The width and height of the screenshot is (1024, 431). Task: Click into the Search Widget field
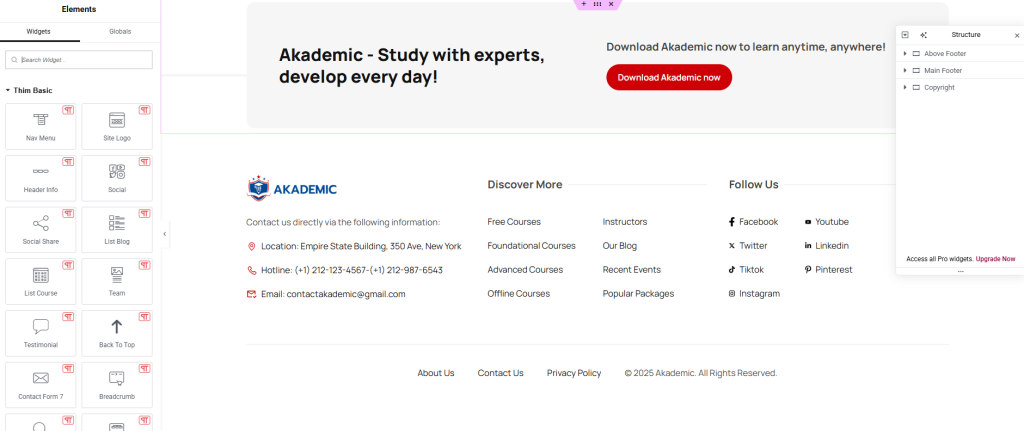pyautogui.click(x=80, y=60)
